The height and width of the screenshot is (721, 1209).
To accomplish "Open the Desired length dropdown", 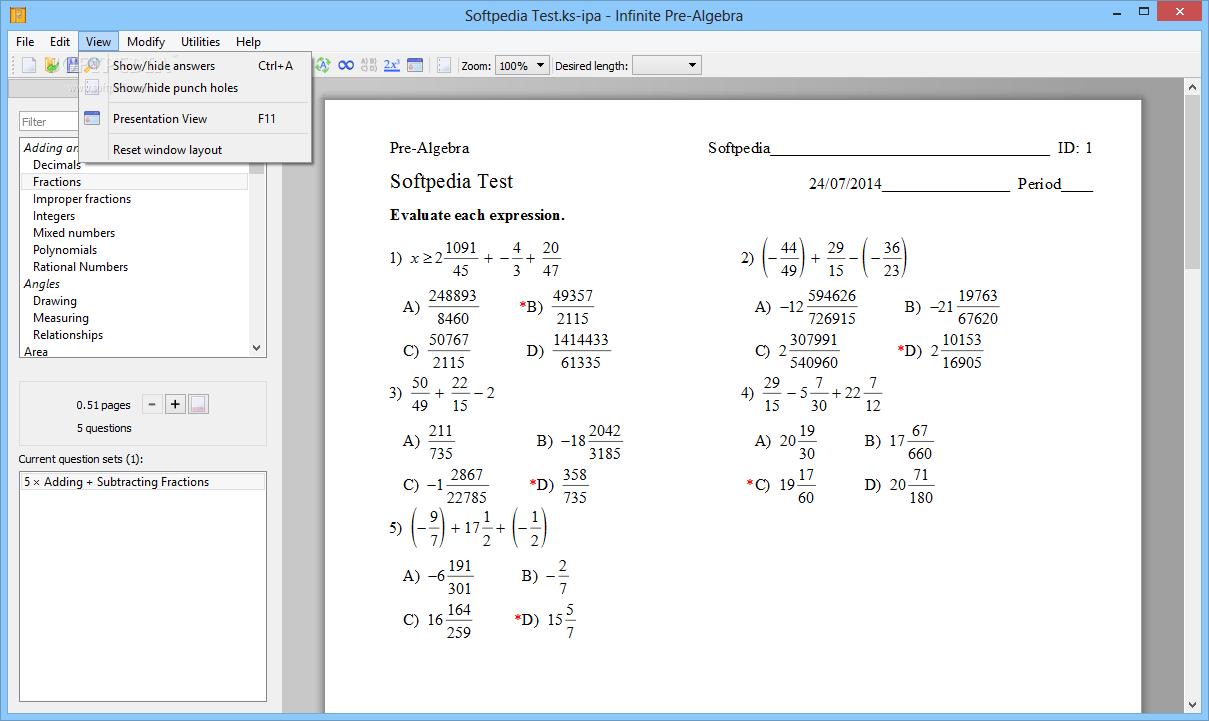I will pos(667,66).
